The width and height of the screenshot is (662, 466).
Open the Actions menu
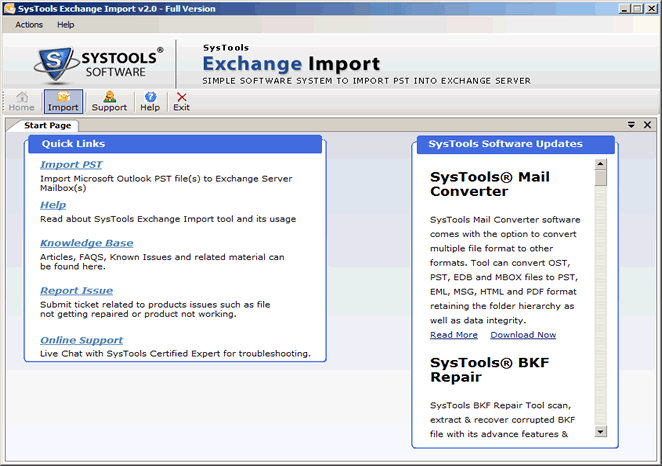click(x=29, y=25)
